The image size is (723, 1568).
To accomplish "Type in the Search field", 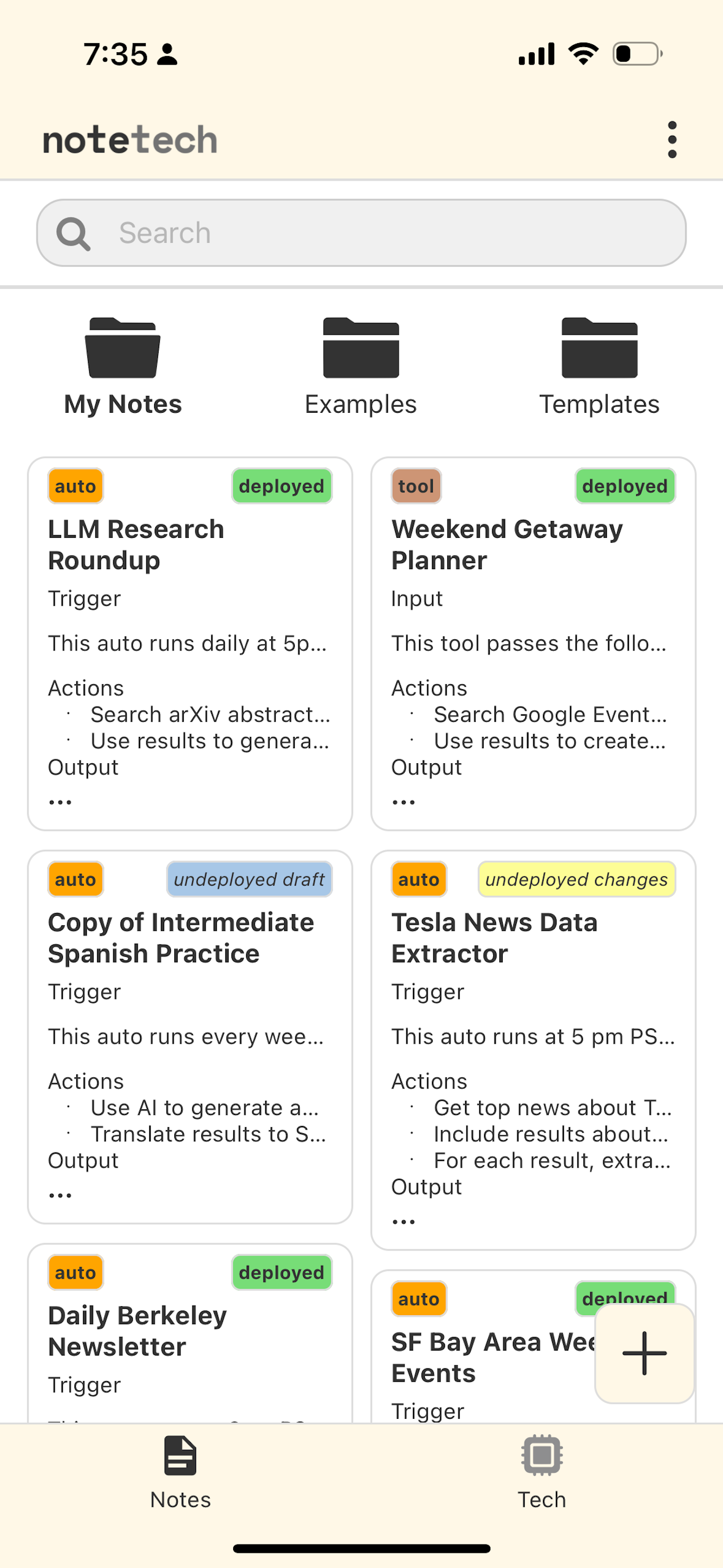I will click(390, 233).
